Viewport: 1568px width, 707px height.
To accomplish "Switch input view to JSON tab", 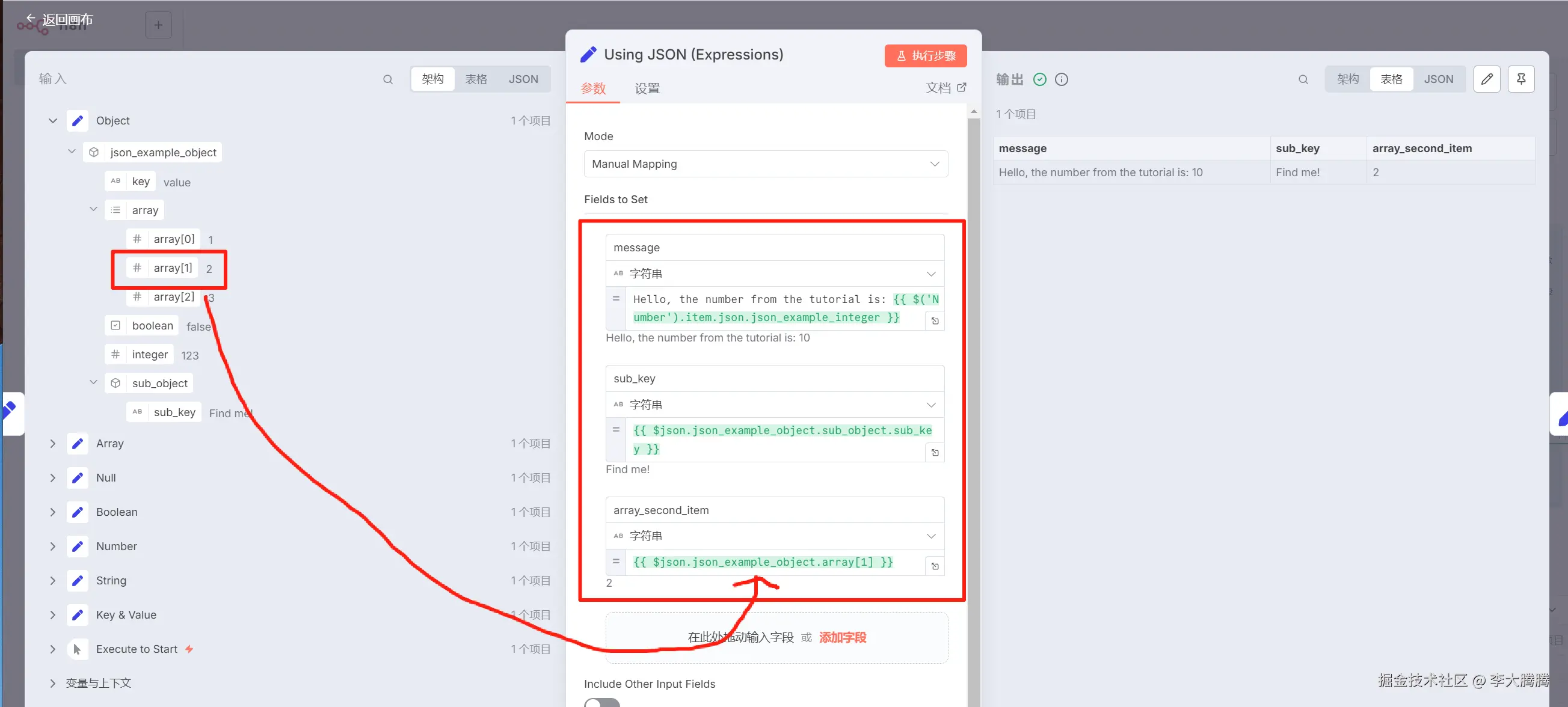I will coord(523,79).
